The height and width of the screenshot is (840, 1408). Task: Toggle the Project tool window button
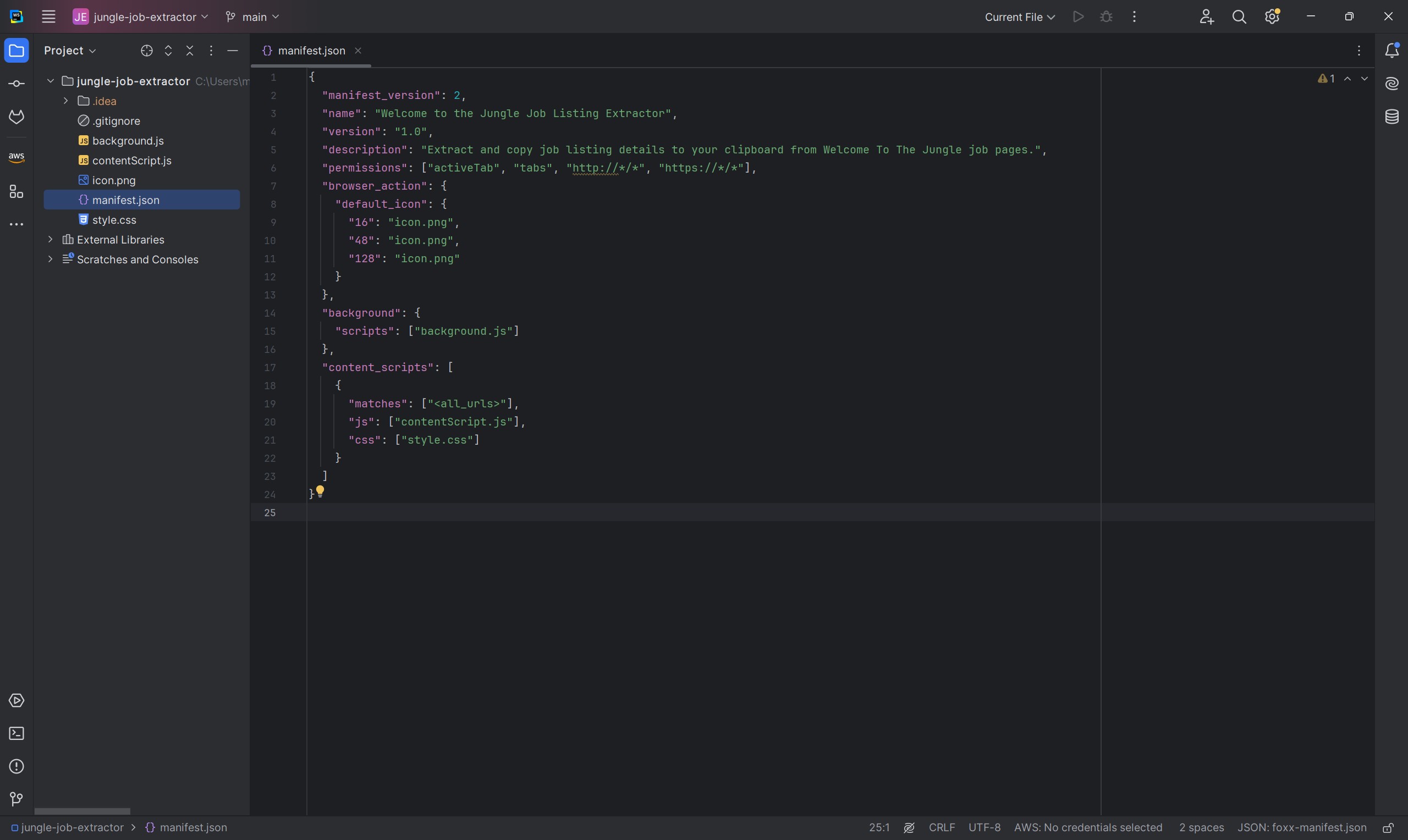pos(16,51)
